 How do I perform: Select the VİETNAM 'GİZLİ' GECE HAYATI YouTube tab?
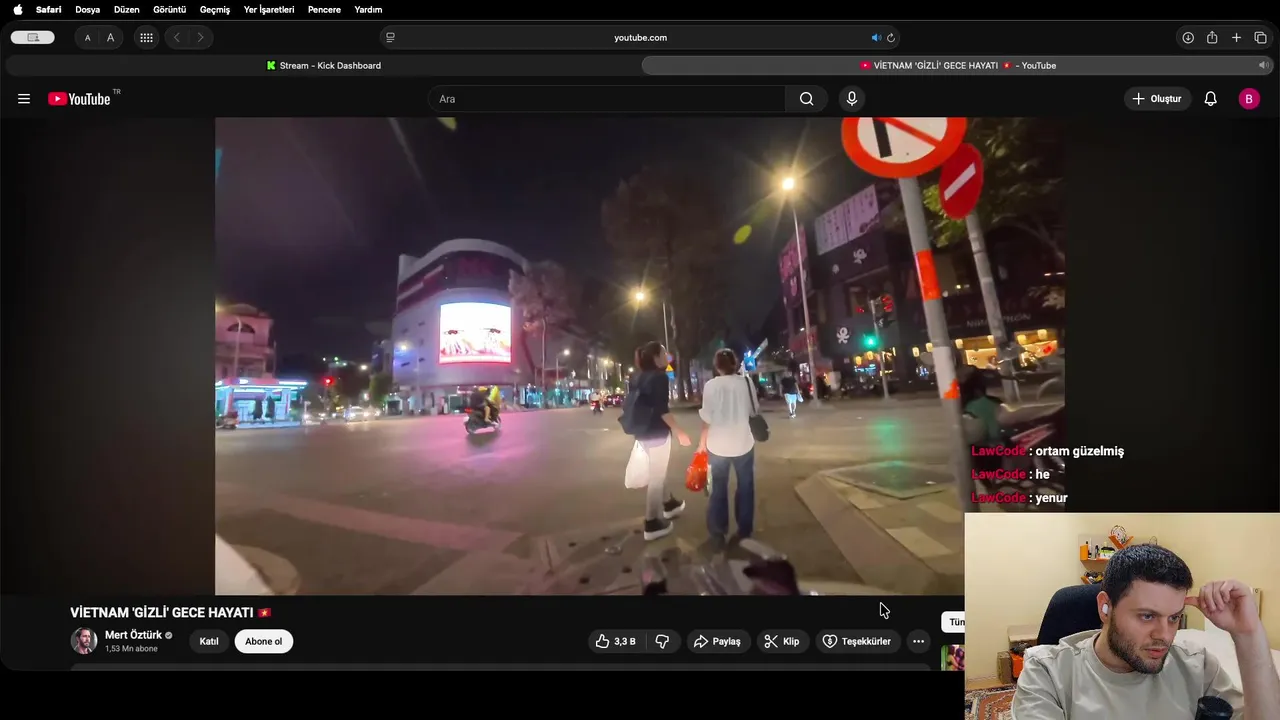pos(957,65)
